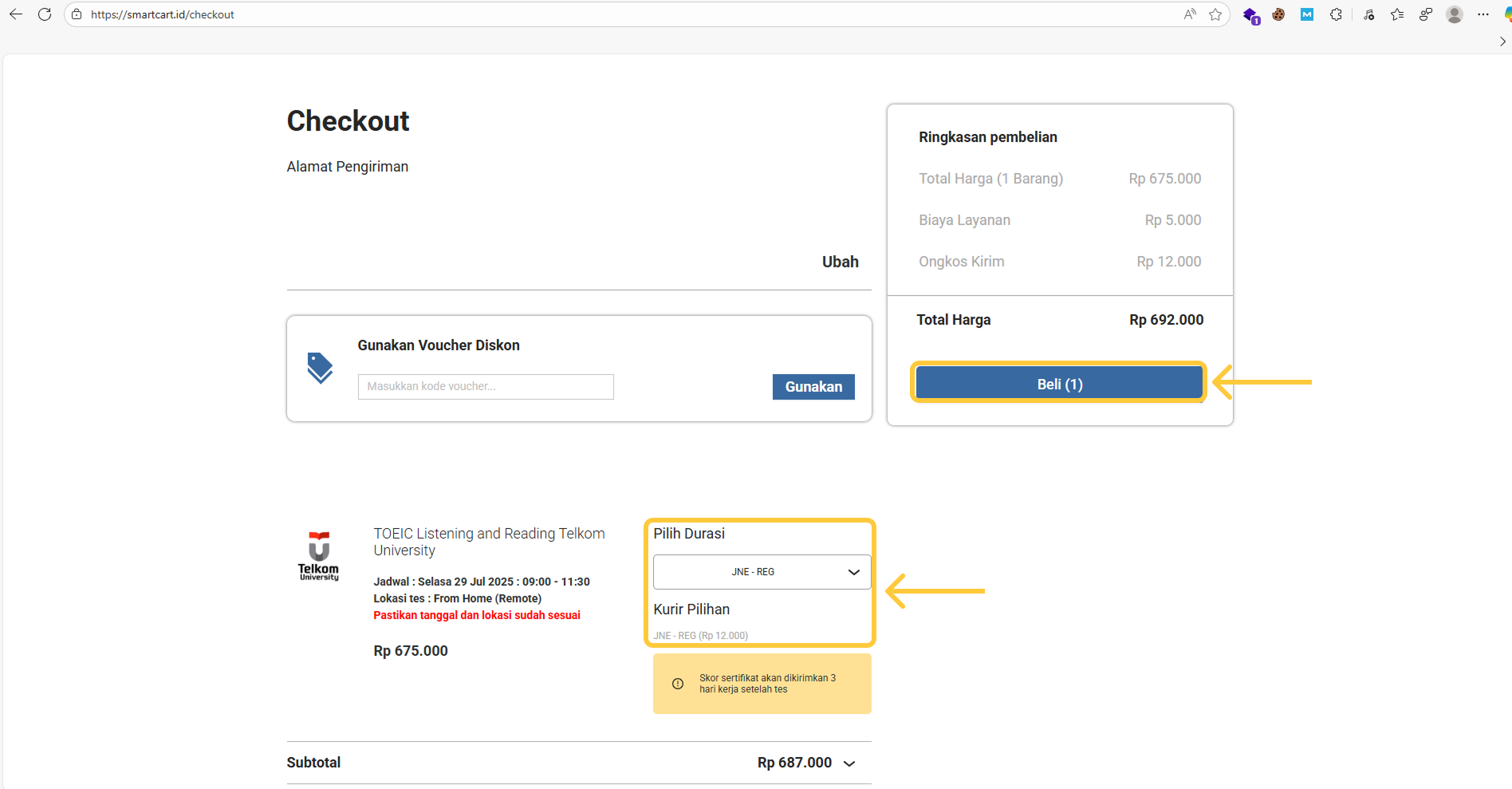Focus the voucher code input field
The image size is (1512, 789).
486,387
